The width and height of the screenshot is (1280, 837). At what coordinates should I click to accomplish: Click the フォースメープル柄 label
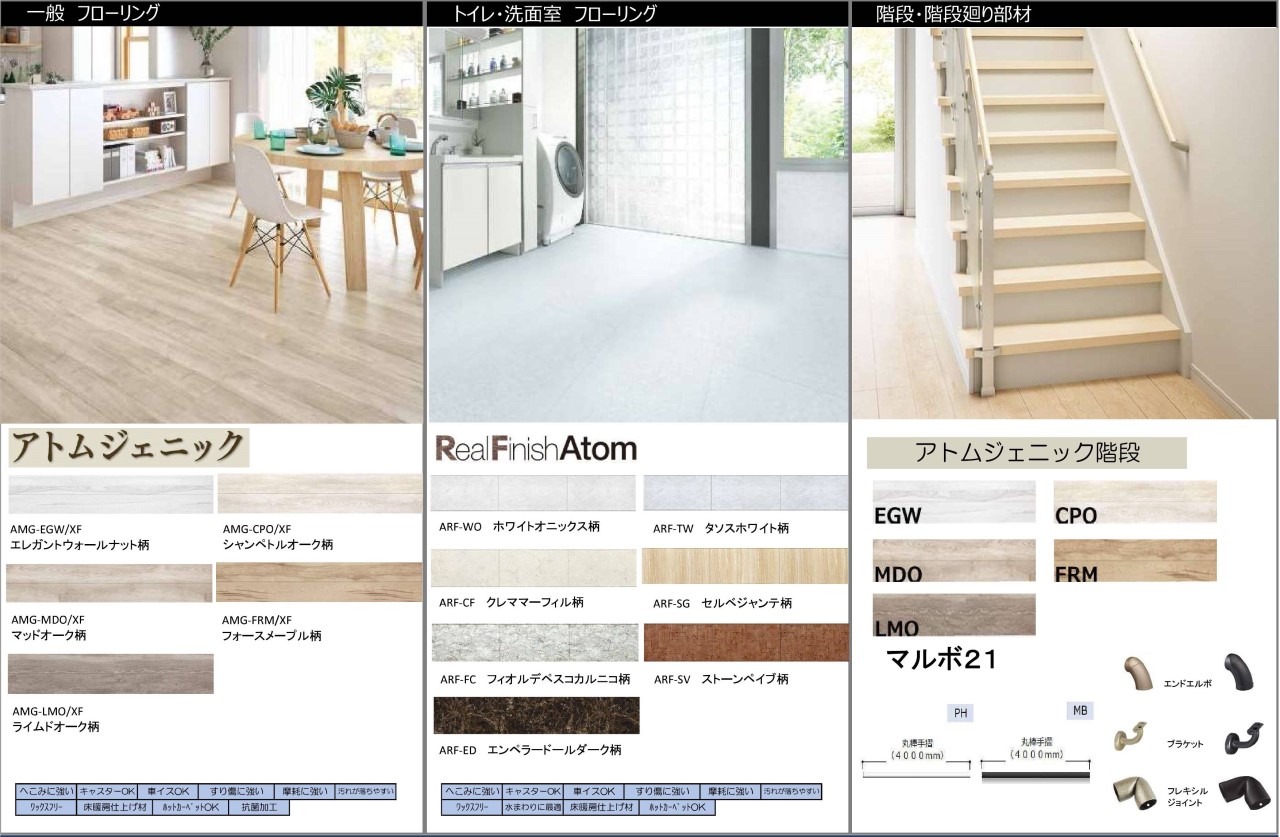(272, 635)
